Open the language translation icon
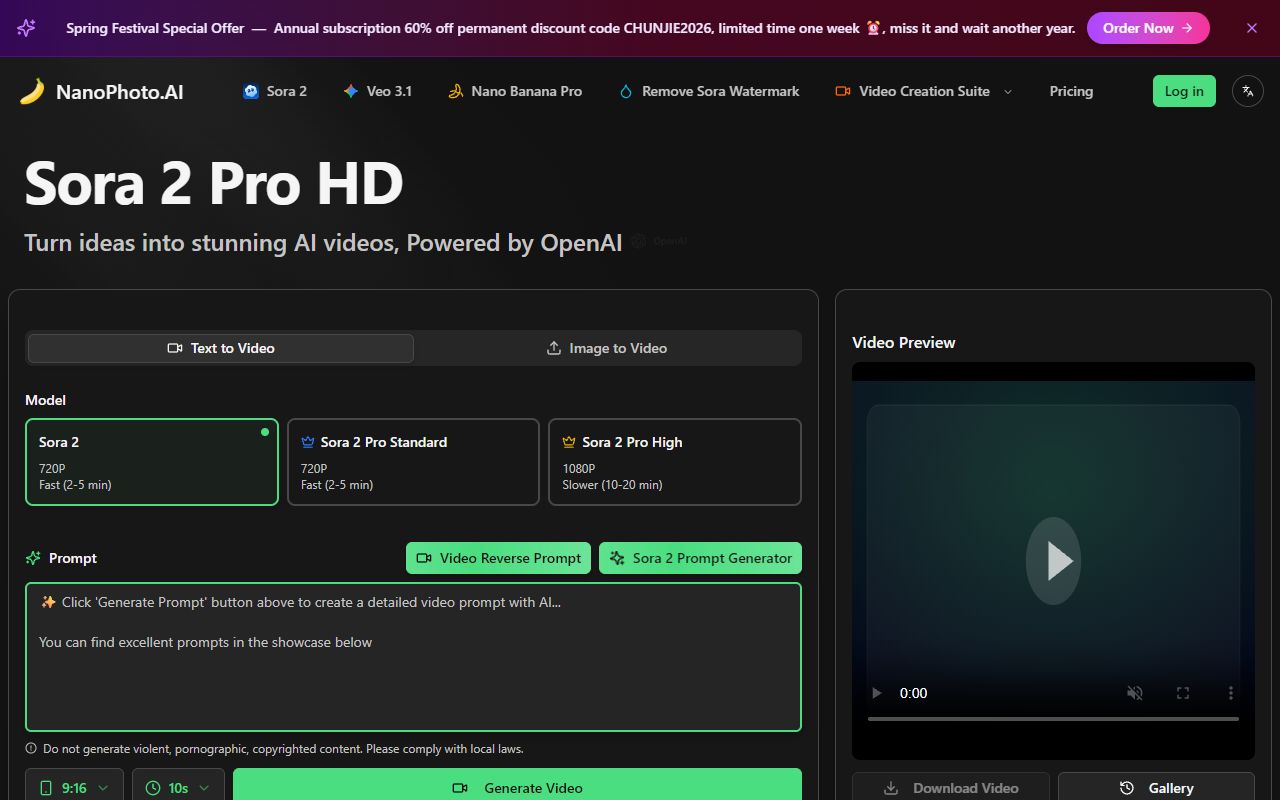This screenshot has width=1280, height=800. (x=1247, y=91)
